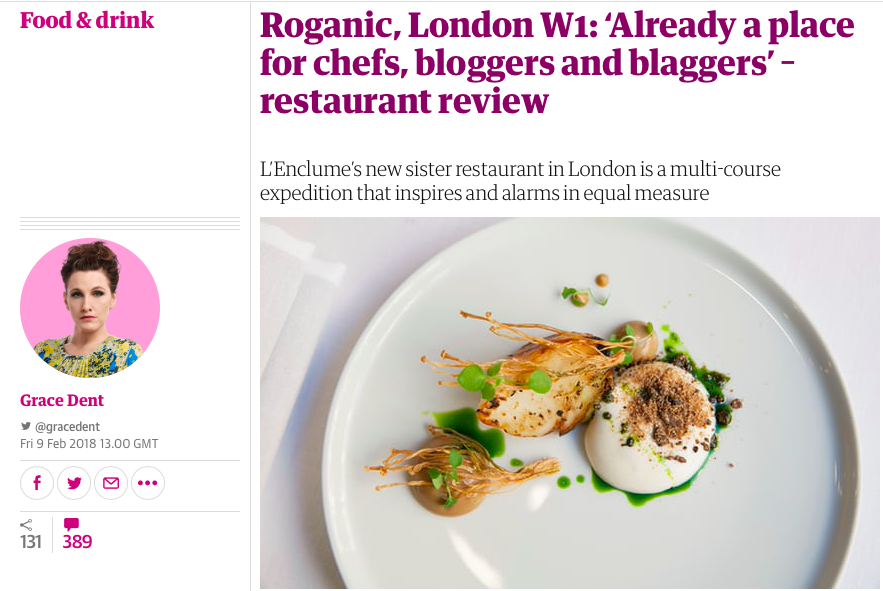Open the main dish photograph
The height and width of the screenshot is (591, 883).
click(569, 403)
